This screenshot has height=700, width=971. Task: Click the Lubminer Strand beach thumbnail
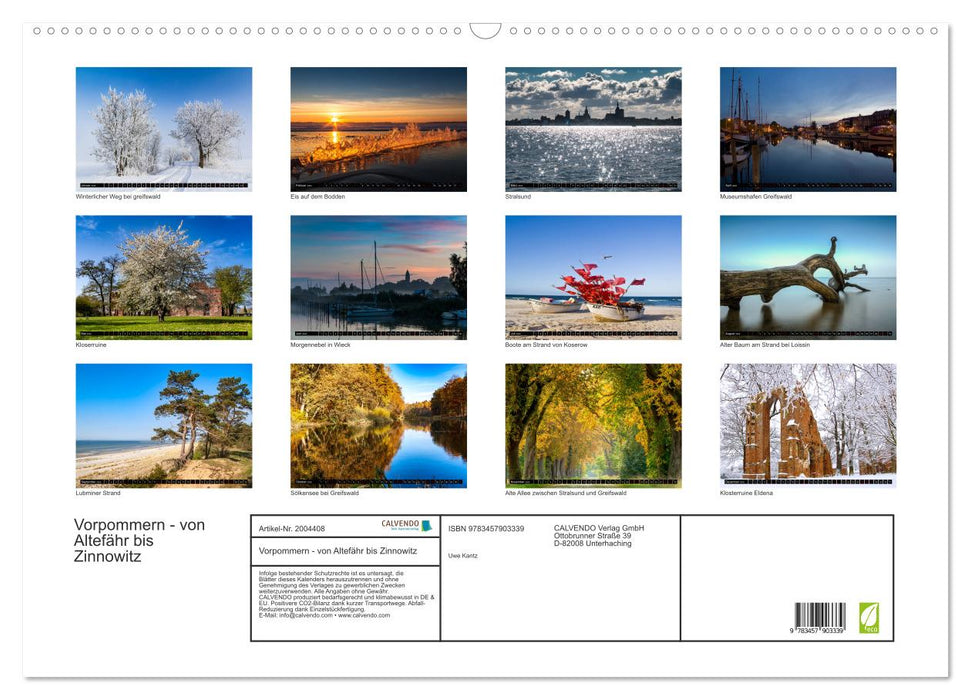[164, 425]
